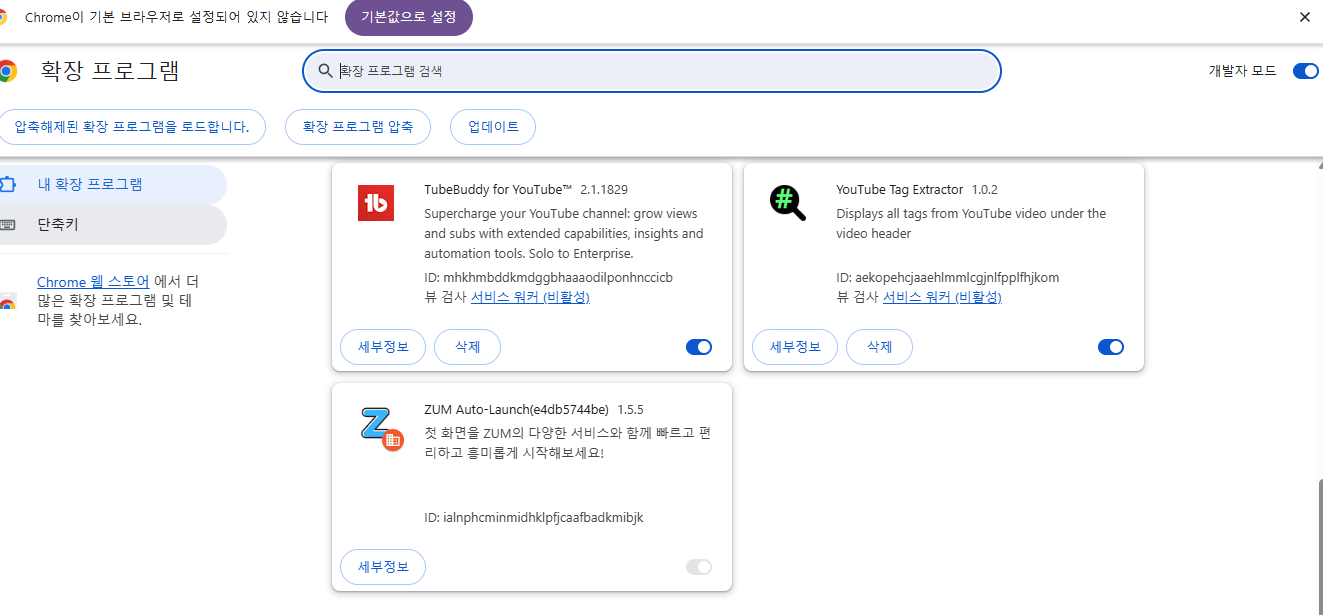Click version number 2.1.1829
This screenshot has height=615, width=1323.
pyautogui.click(x=604, y=189)
